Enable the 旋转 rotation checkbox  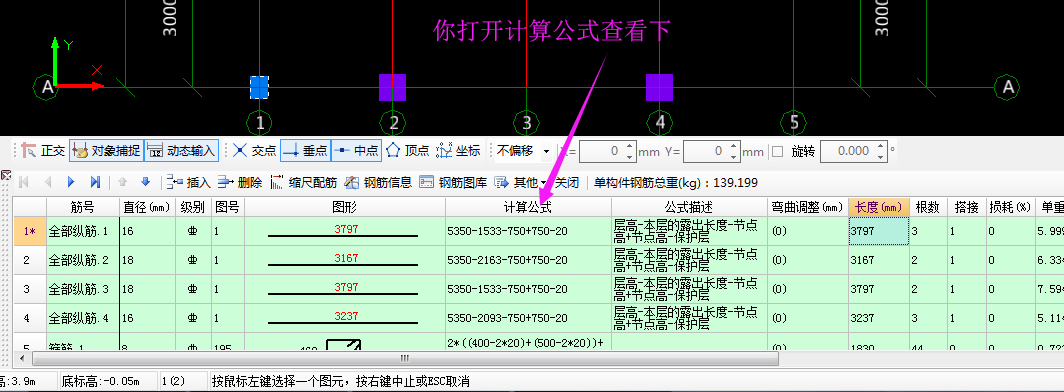[x=778, y=151]
